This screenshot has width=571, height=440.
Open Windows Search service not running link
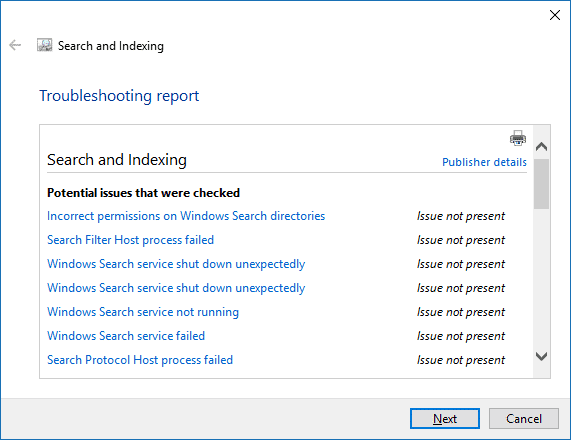point(143,312)
